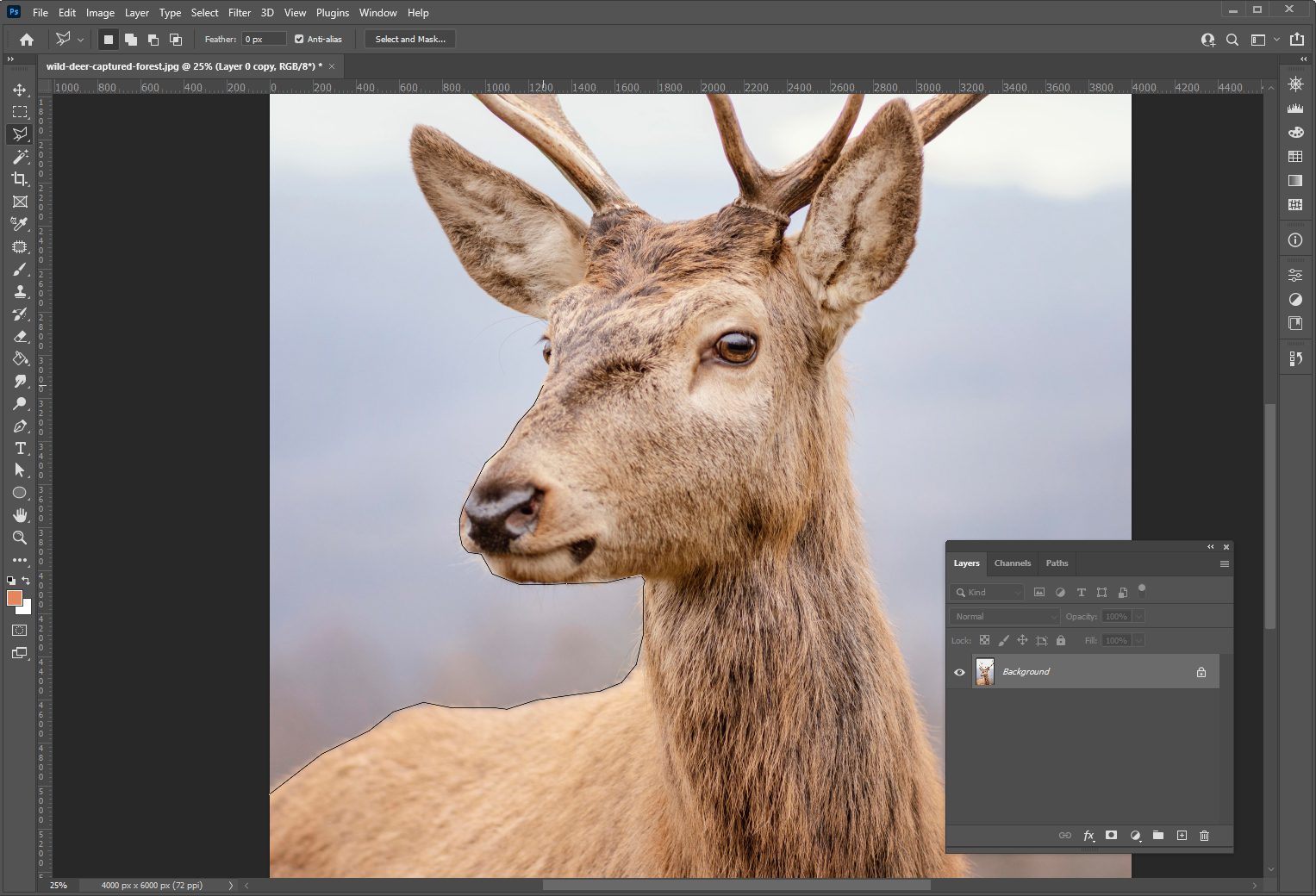Toggle lock all padlock in Lock row
This screenshot has height=896, width=1316.
[1061, 640]
